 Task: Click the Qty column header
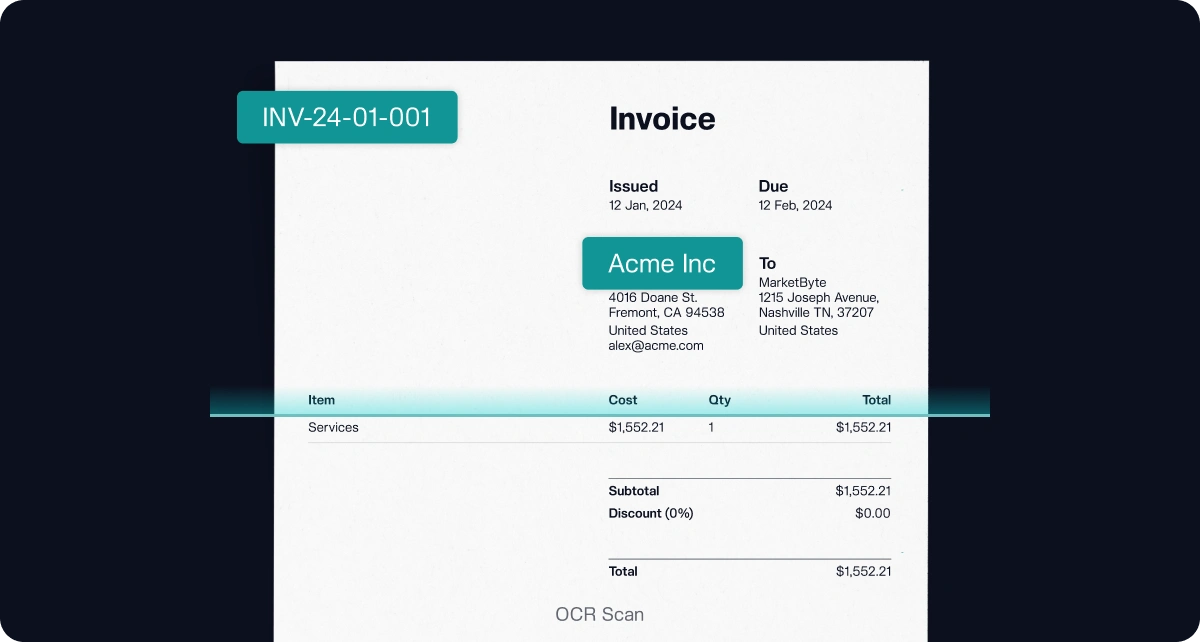coord(719,400)
